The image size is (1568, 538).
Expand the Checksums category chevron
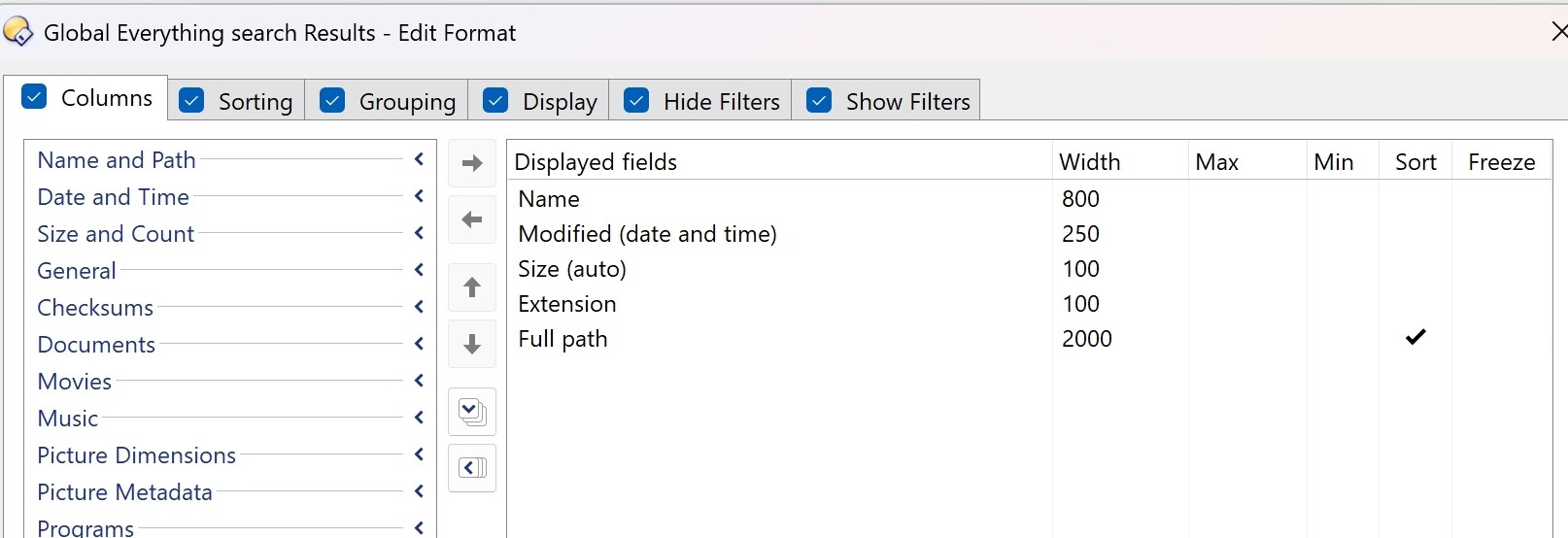pos(419,307)
